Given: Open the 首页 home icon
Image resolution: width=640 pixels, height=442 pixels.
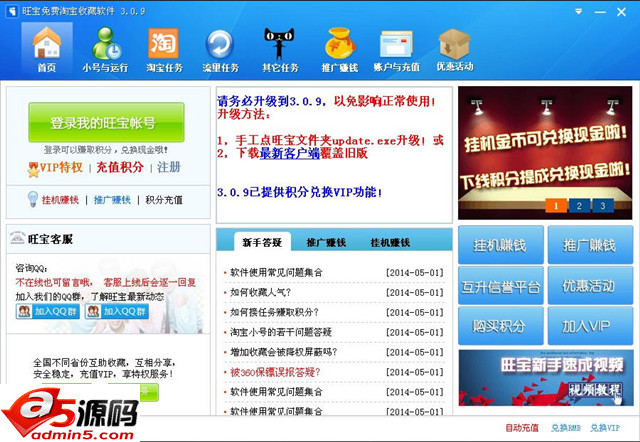Looking at the screenshot, I should (47, 50).
